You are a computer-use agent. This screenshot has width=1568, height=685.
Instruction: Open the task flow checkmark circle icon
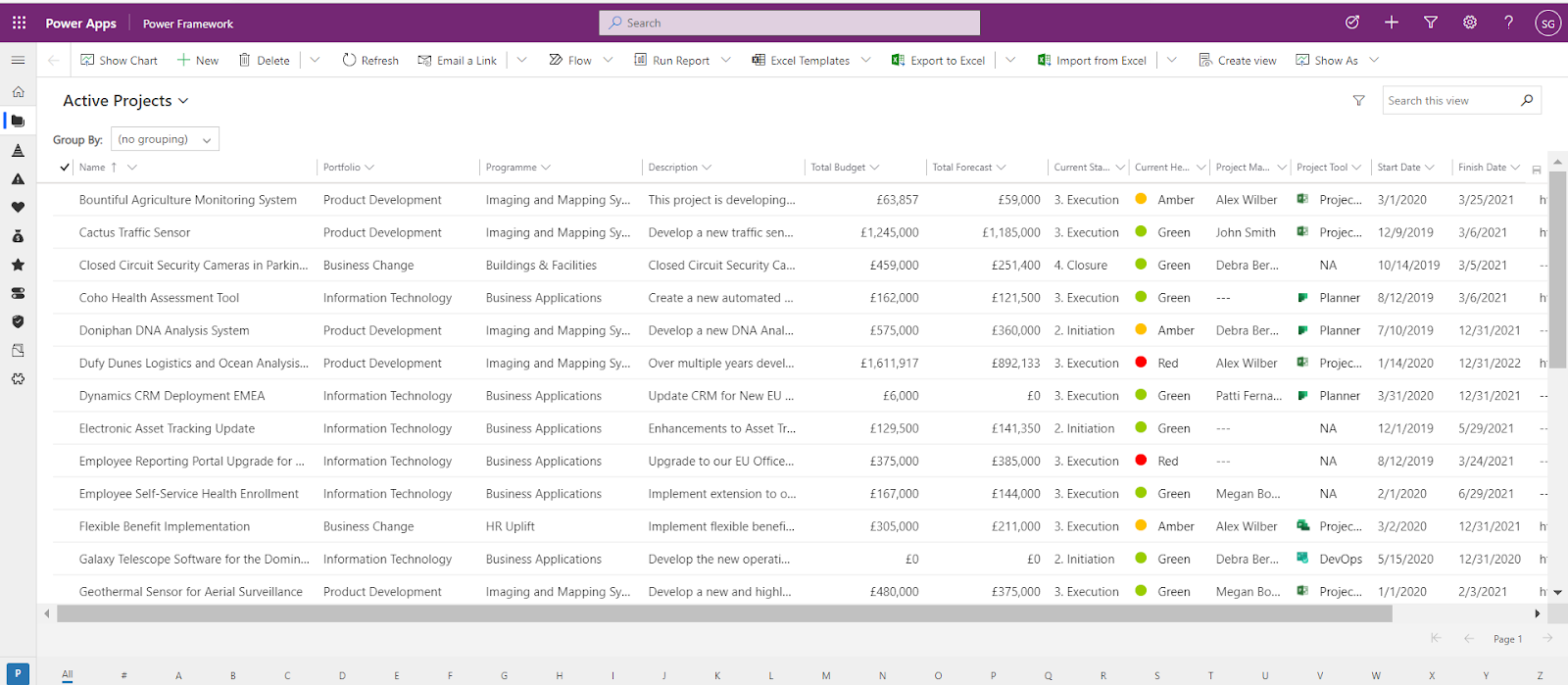[1352, 23]
